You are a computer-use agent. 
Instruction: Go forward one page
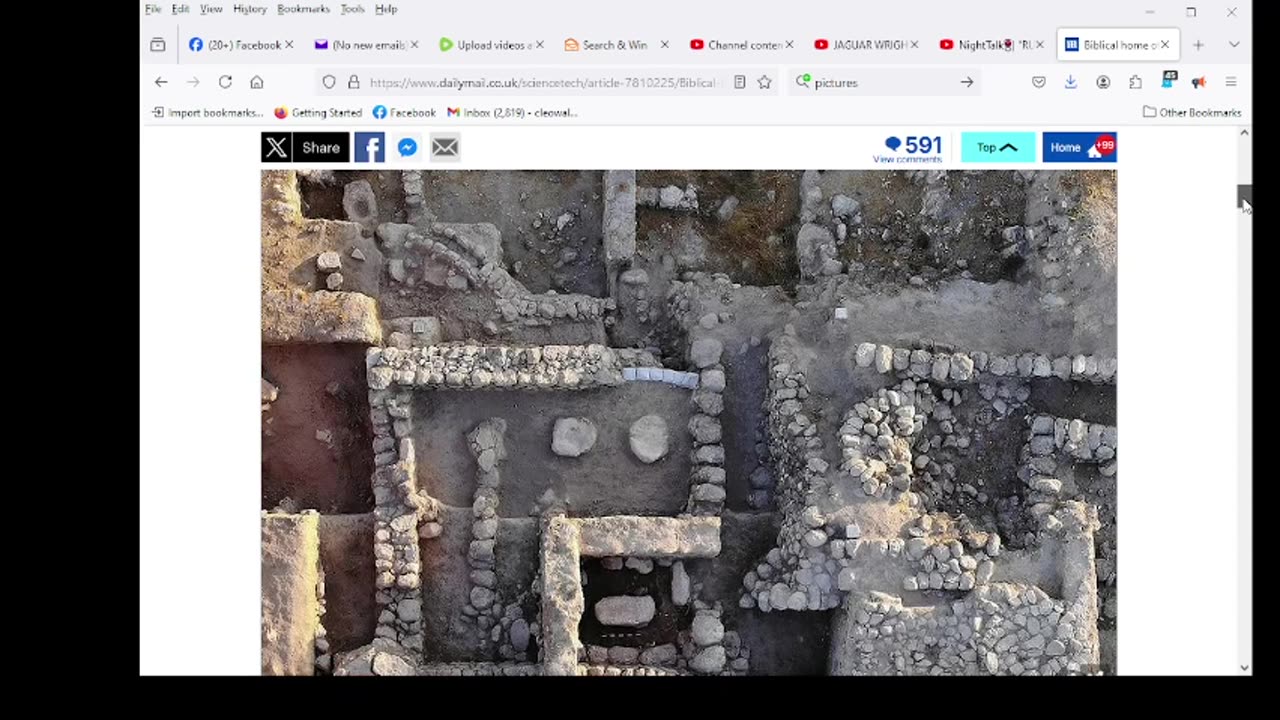click(x=193, y=82)
